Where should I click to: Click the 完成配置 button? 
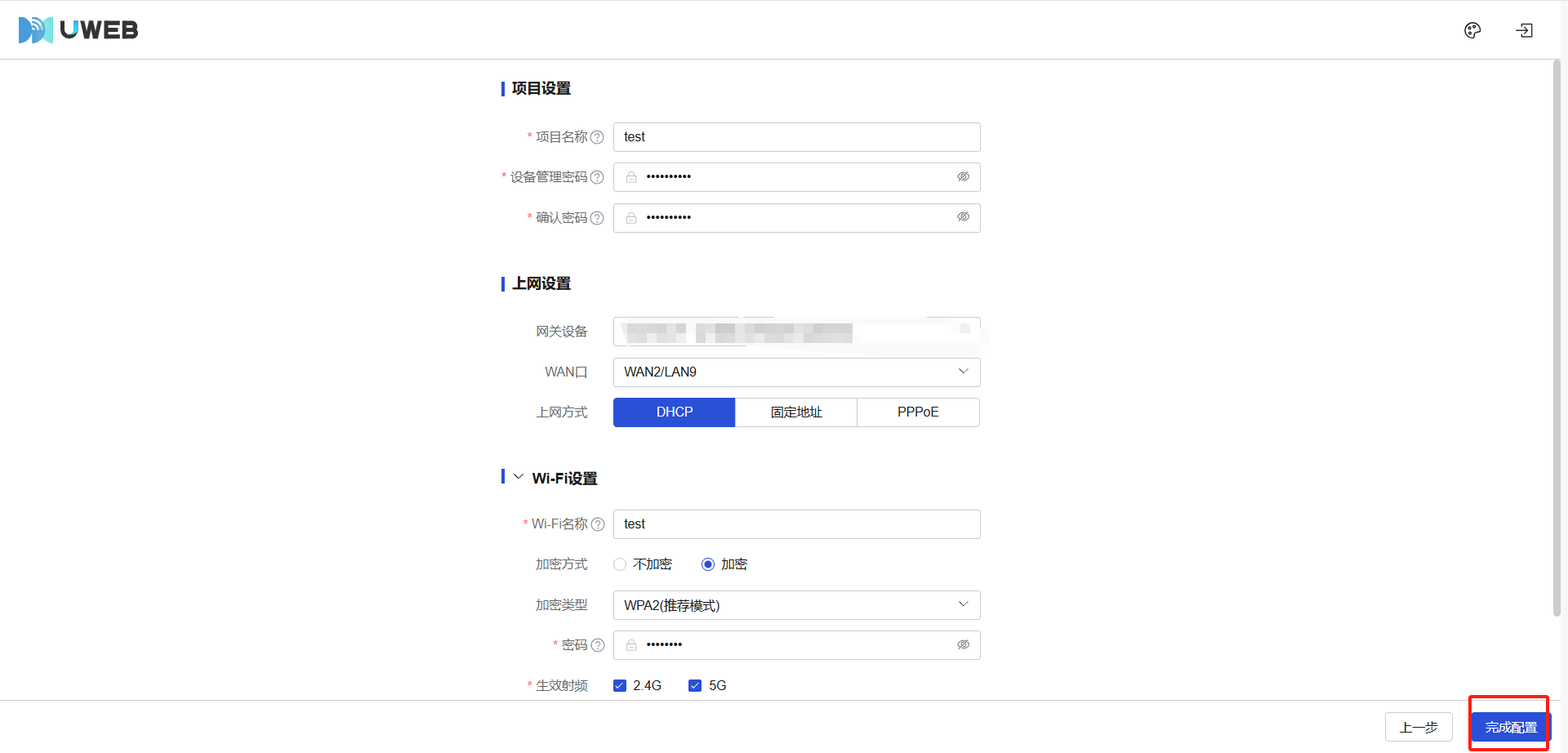(x=1510, y=727)
